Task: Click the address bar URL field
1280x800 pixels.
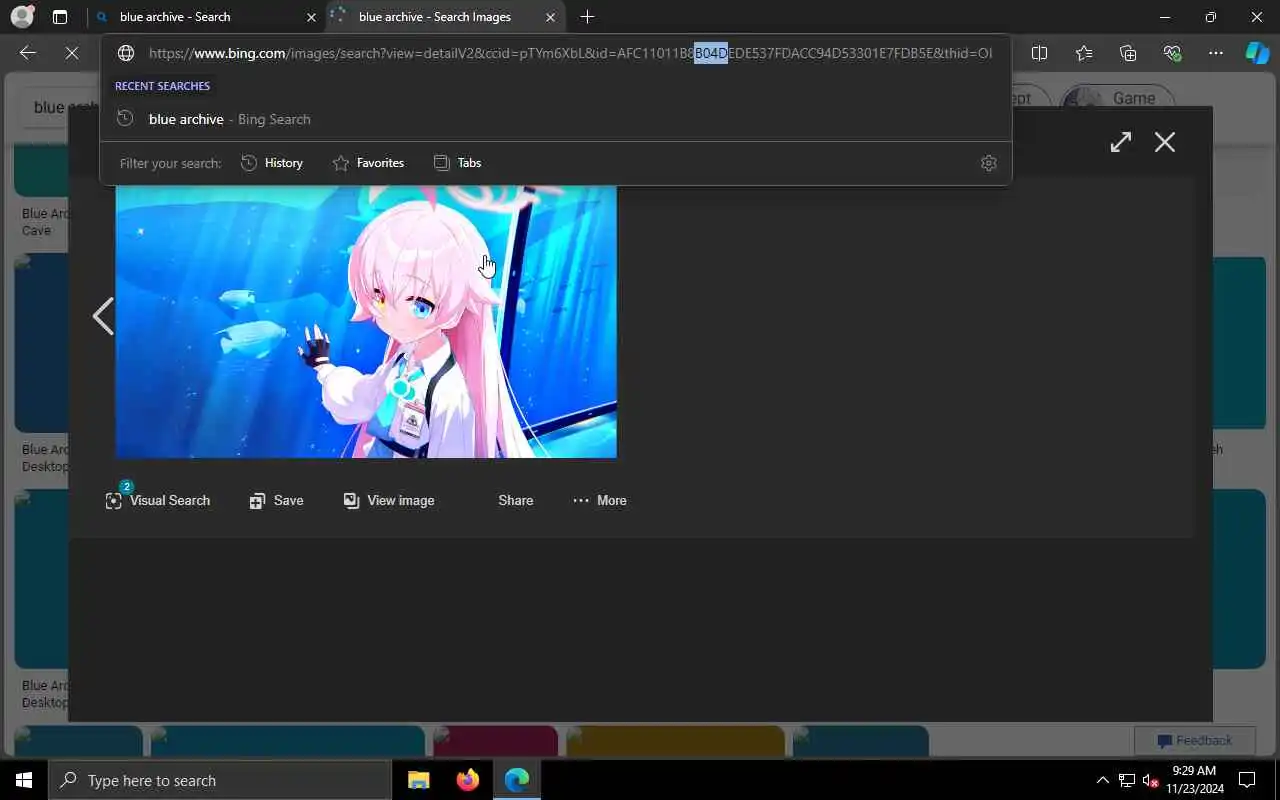Action: tap(570, 53)
